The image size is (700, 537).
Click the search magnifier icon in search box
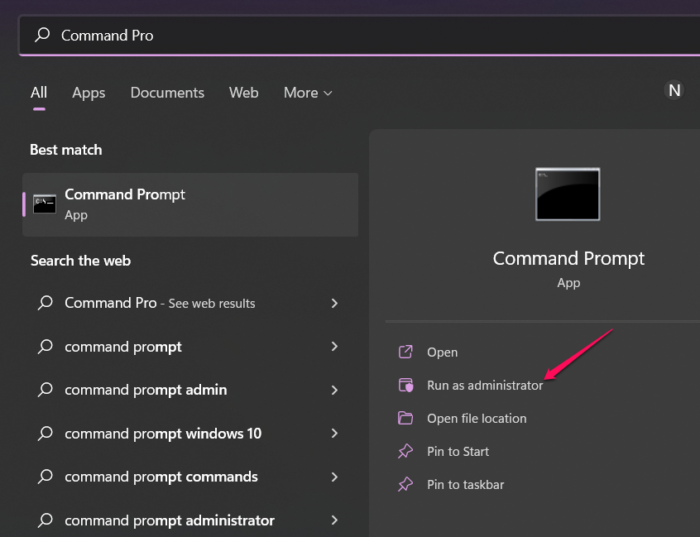pos(42,35)
